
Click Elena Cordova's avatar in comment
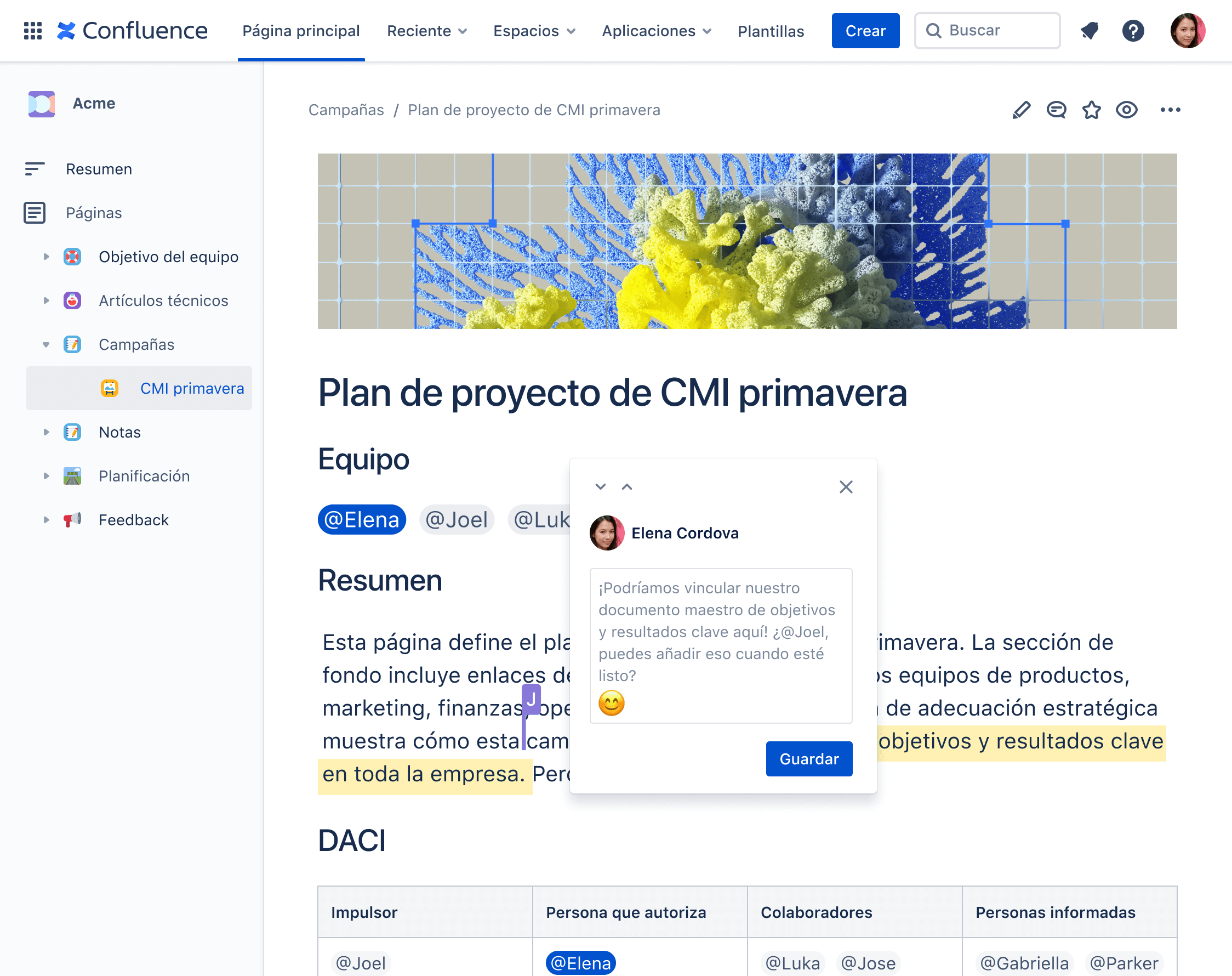point(607,532)
